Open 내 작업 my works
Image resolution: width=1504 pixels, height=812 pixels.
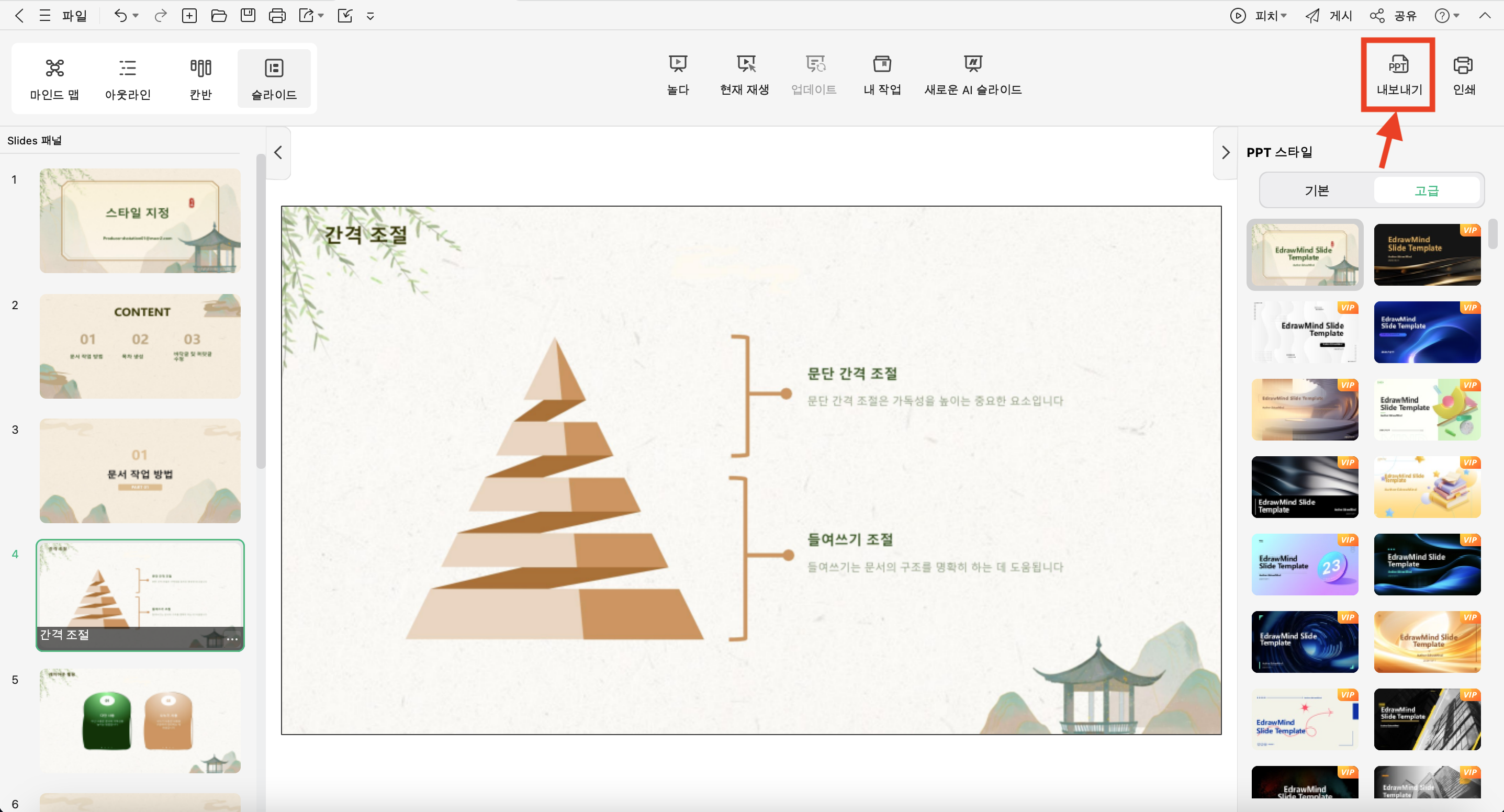[x=882, y=75]
